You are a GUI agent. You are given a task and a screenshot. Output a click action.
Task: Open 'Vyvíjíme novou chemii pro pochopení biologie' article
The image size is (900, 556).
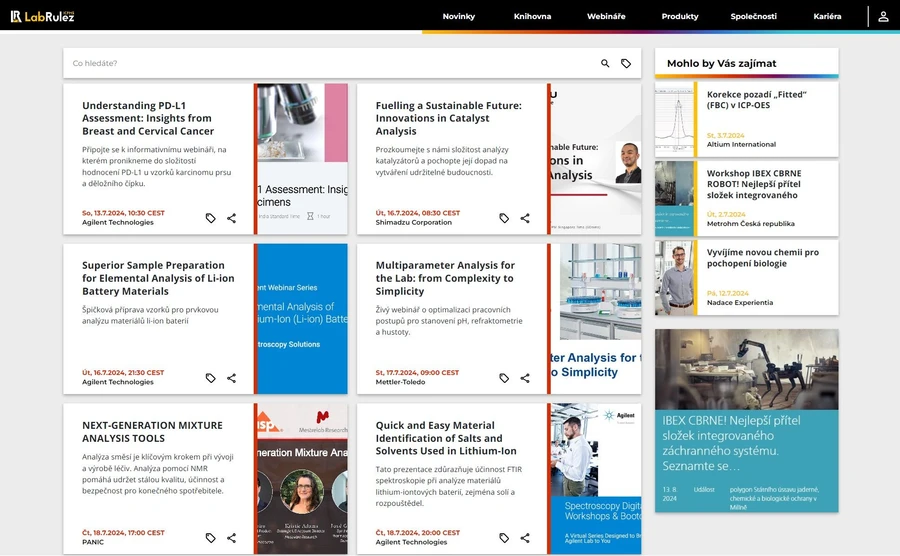pos(763,258)
